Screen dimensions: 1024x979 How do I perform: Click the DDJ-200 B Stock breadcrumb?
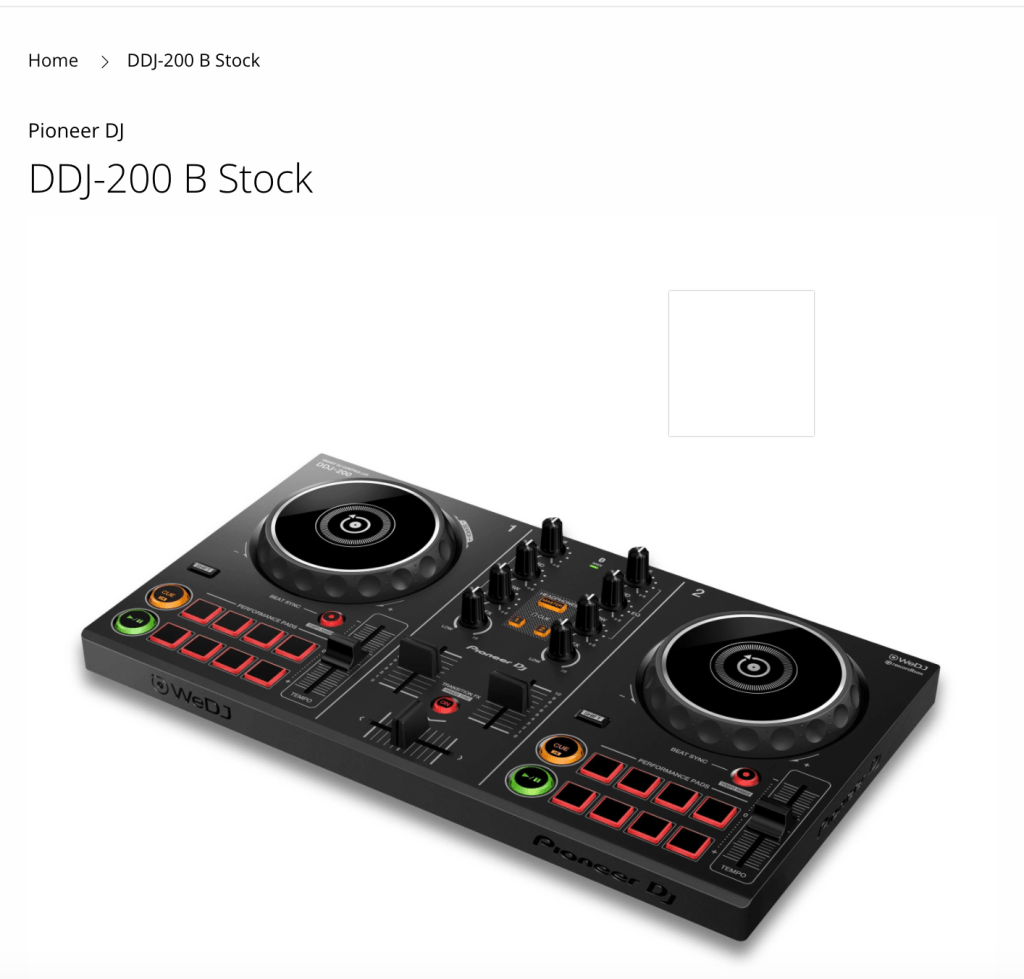tap(193, 61)
